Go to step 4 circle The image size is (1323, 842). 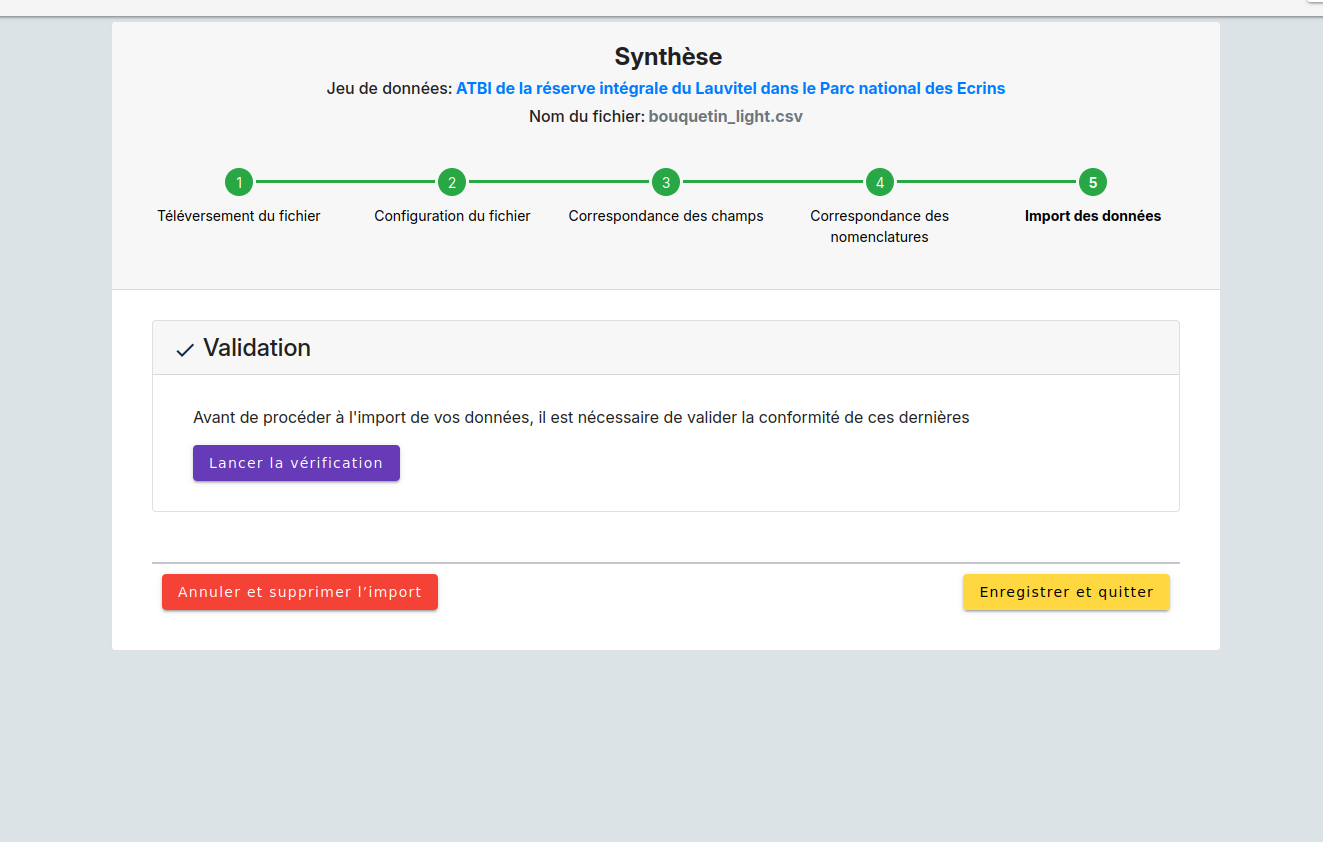click(x=880, y=182)
